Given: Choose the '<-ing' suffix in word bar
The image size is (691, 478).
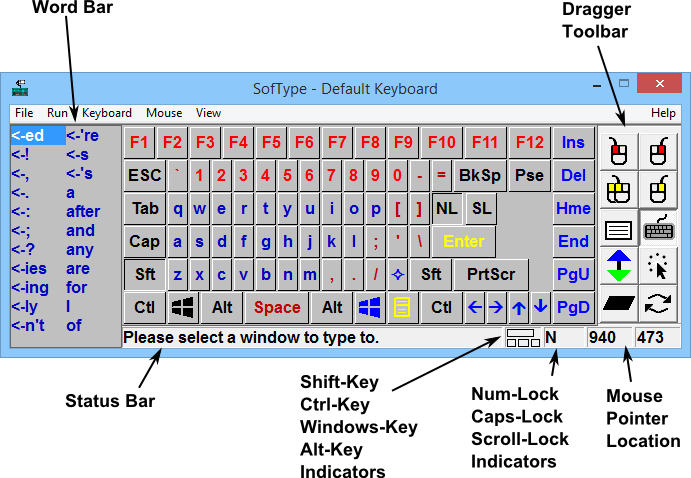Looking at the screenshot, I should click(30, 288).
